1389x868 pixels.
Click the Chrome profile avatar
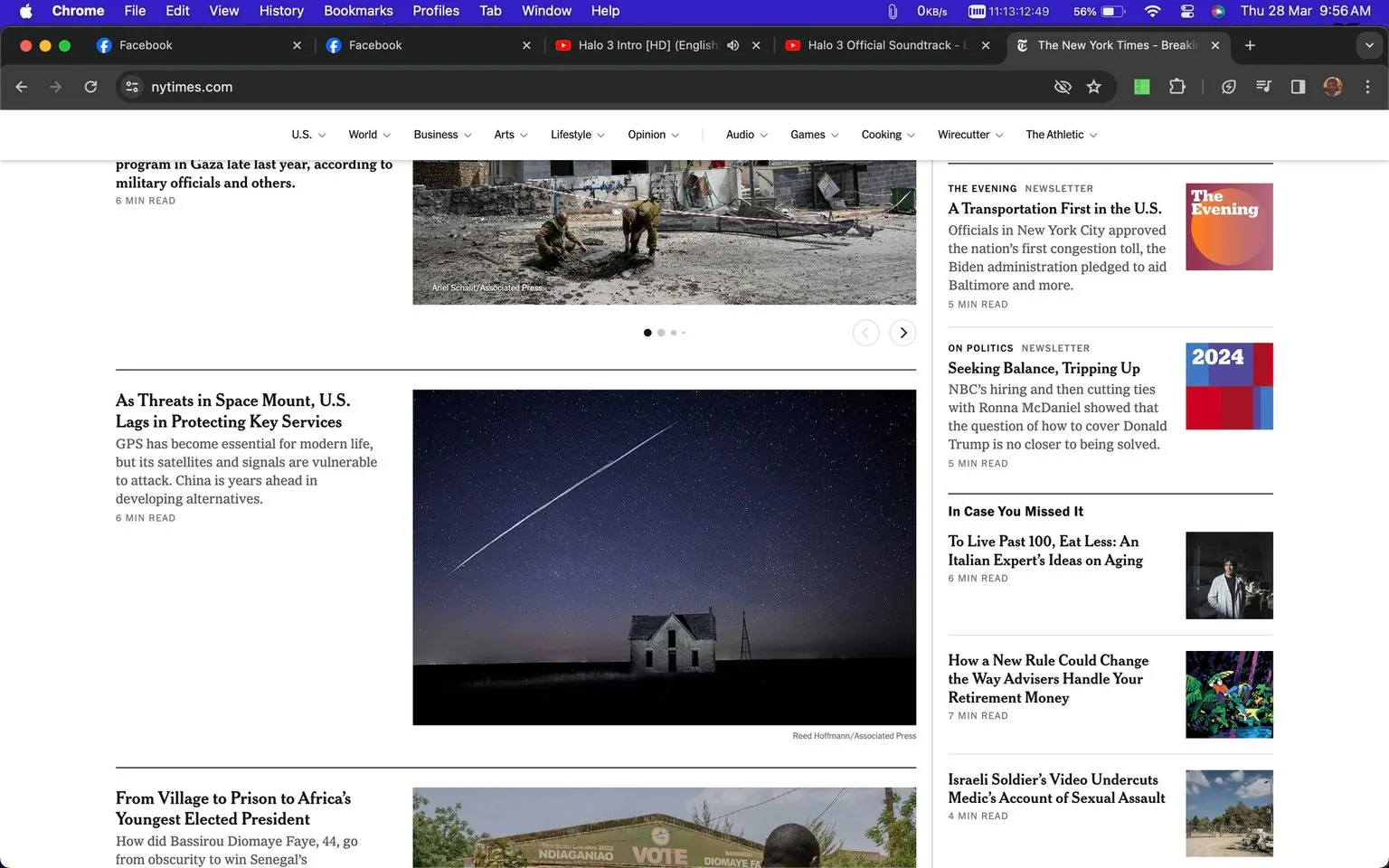pyautogui.click(x=1333, y=86)
